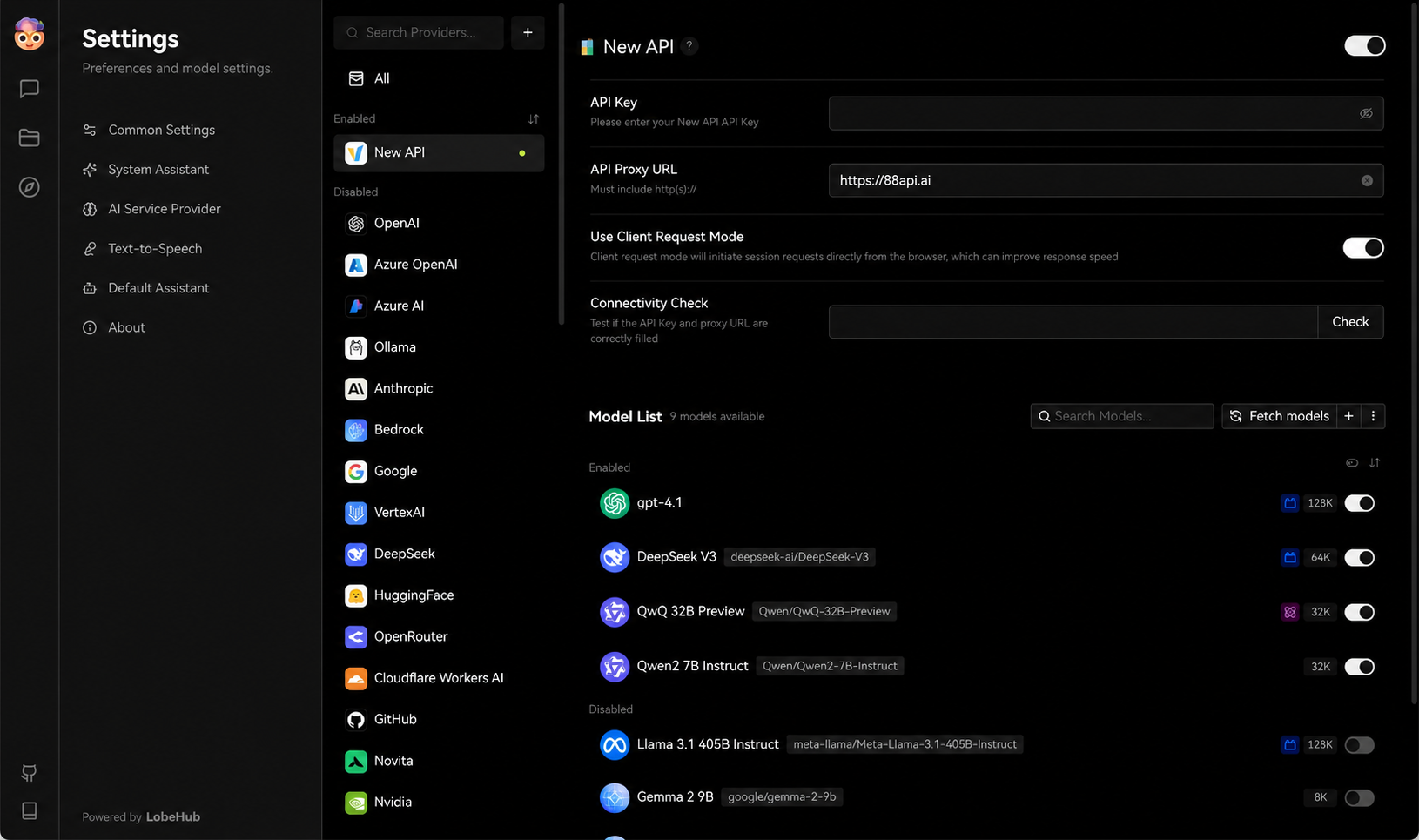Enable the Llama 3.1 405B Instruct toggle

coord(1359,745)
